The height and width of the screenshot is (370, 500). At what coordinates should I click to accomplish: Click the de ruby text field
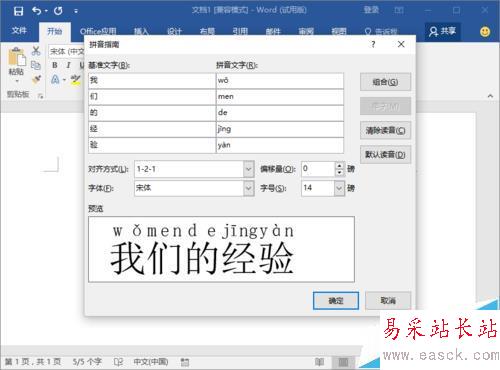tap(280, 113)
